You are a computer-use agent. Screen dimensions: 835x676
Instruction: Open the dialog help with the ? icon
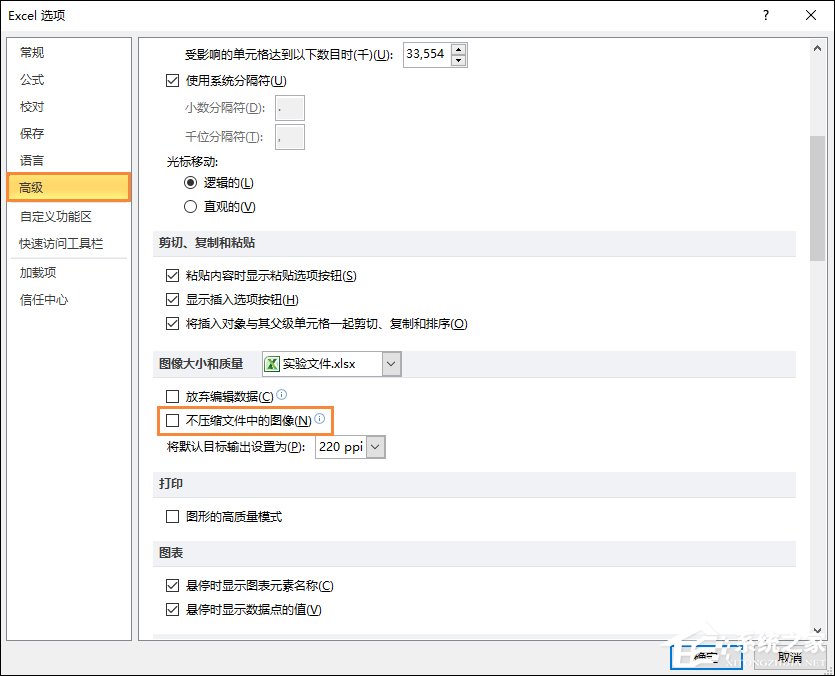click(x=765, y=16)
